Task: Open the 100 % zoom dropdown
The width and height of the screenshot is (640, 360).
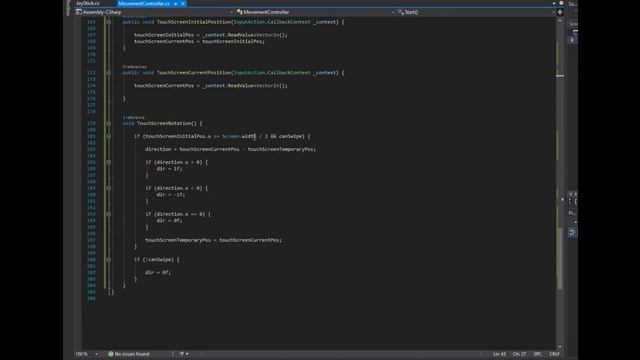Action: coord(96,354)
